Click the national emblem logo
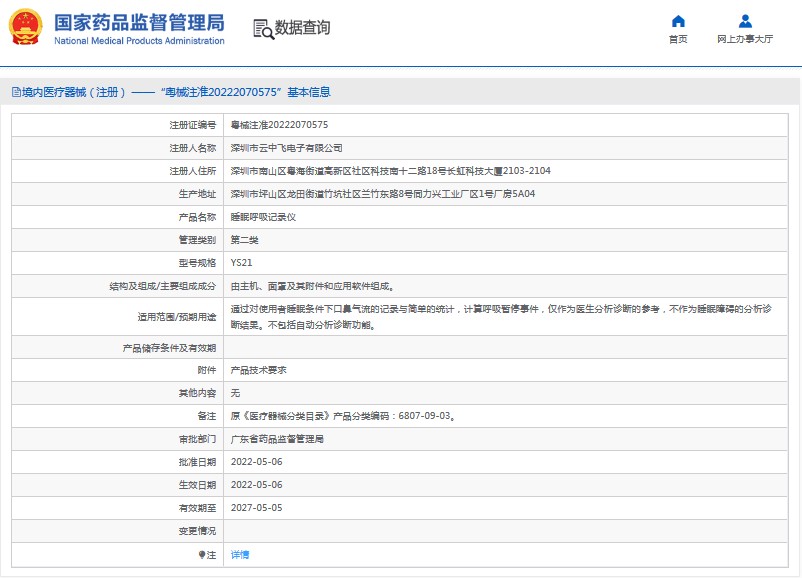802x578 pixels. coord(26,27)
